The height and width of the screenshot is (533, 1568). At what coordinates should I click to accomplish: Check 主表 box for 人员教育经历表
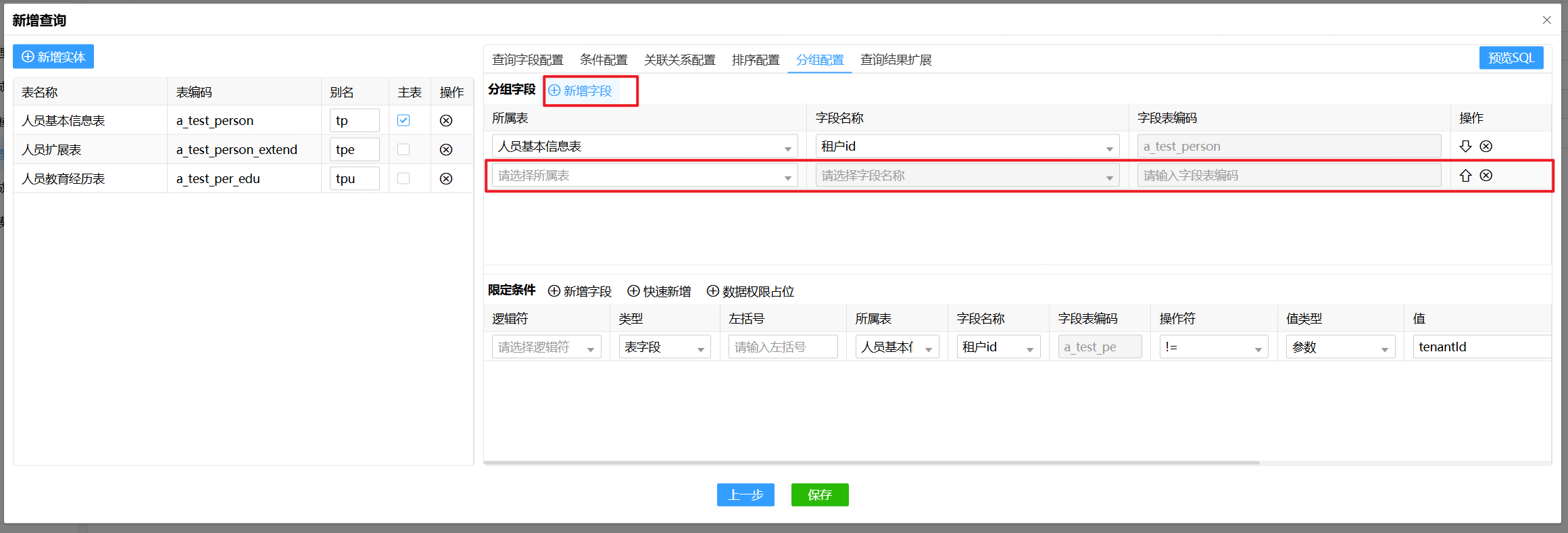point(403,179)
